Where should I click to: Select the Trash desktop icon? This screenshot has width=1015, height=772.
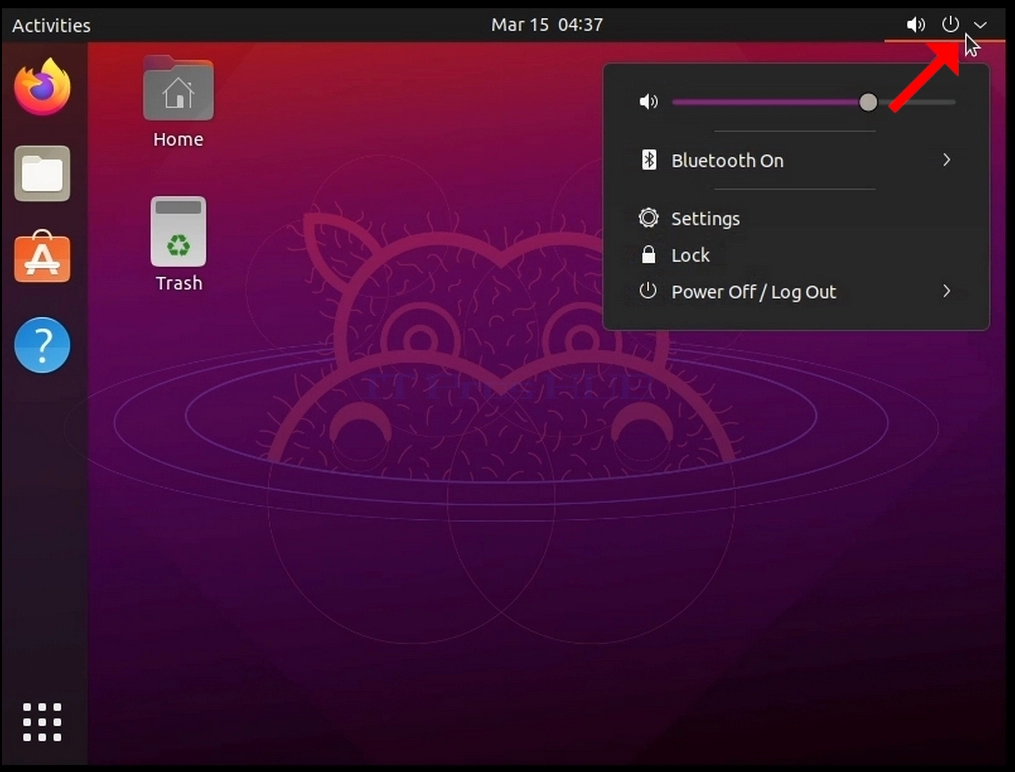(x=178, y=232)
